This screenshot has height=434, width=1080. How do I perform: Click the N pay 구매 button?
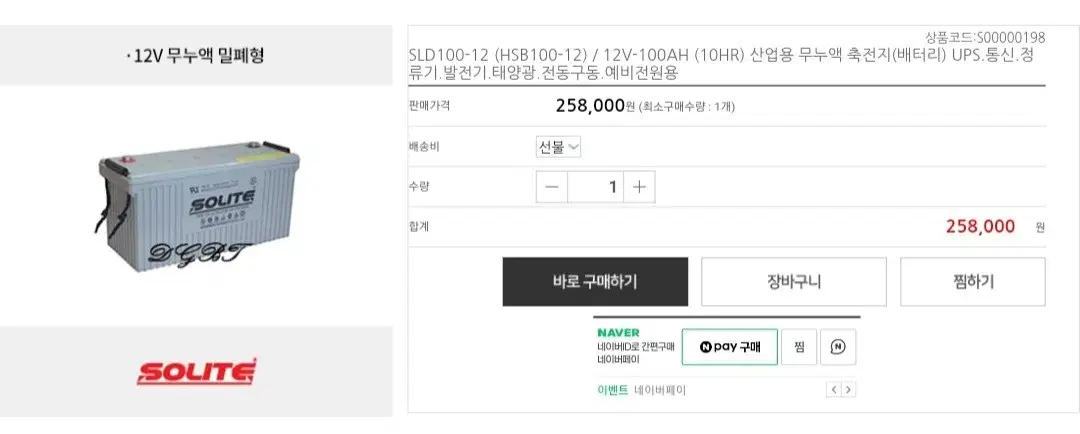click(729, 347)
